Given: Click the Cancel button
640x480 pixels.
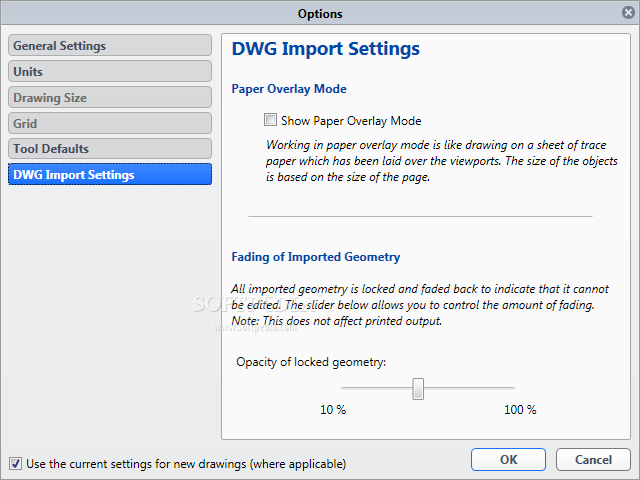Looking at the screenshot, I should 592,459.
